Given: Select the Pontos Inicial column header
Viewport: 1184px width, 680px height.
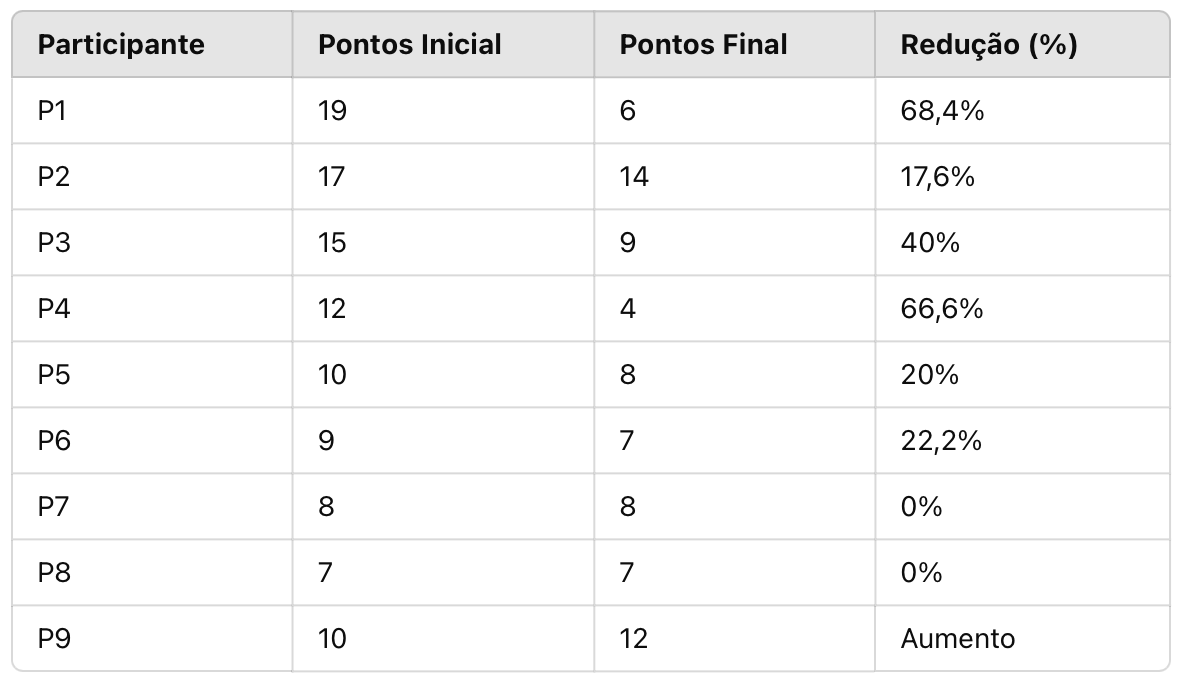Looking at the screenshot, I should [x=443, y=45].
